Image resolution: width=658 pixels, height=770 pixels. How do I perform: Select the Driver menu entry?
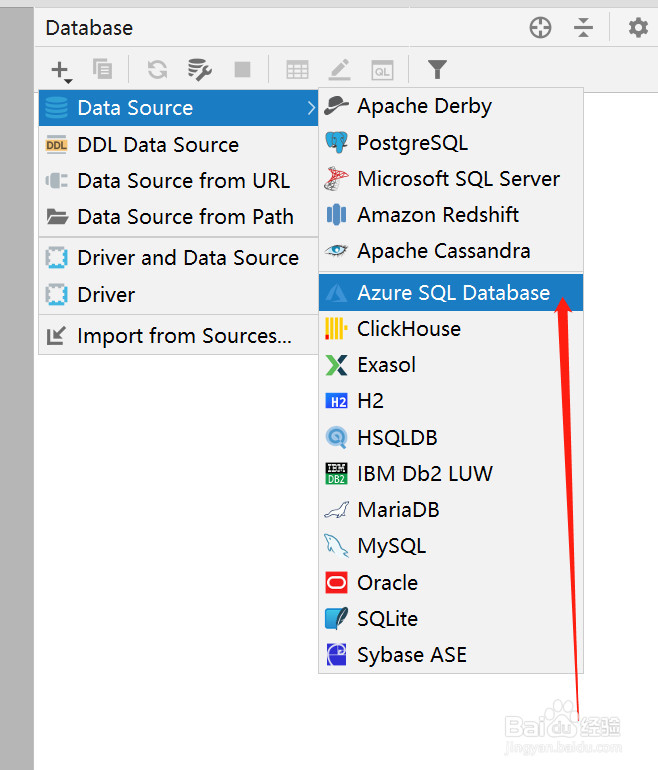(178, 295)
